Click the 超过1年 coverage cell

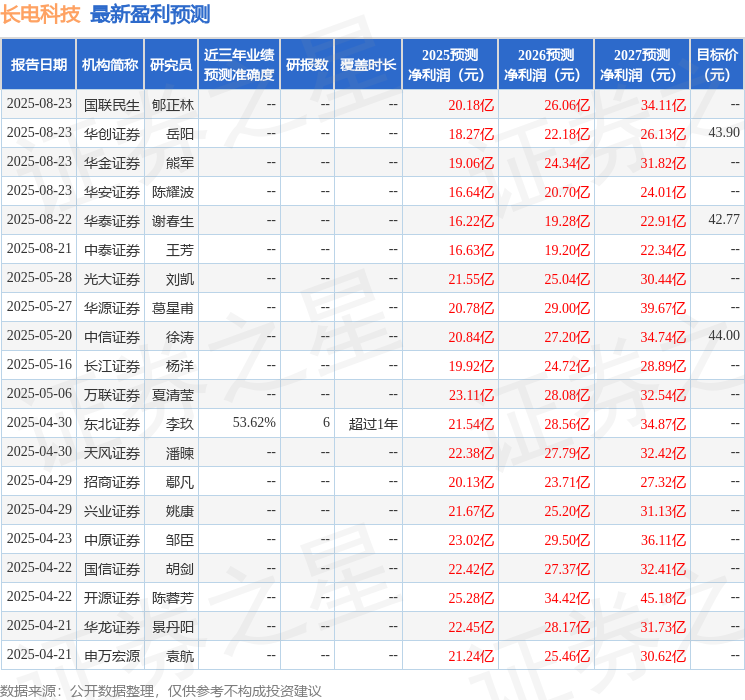click(373, 424)
